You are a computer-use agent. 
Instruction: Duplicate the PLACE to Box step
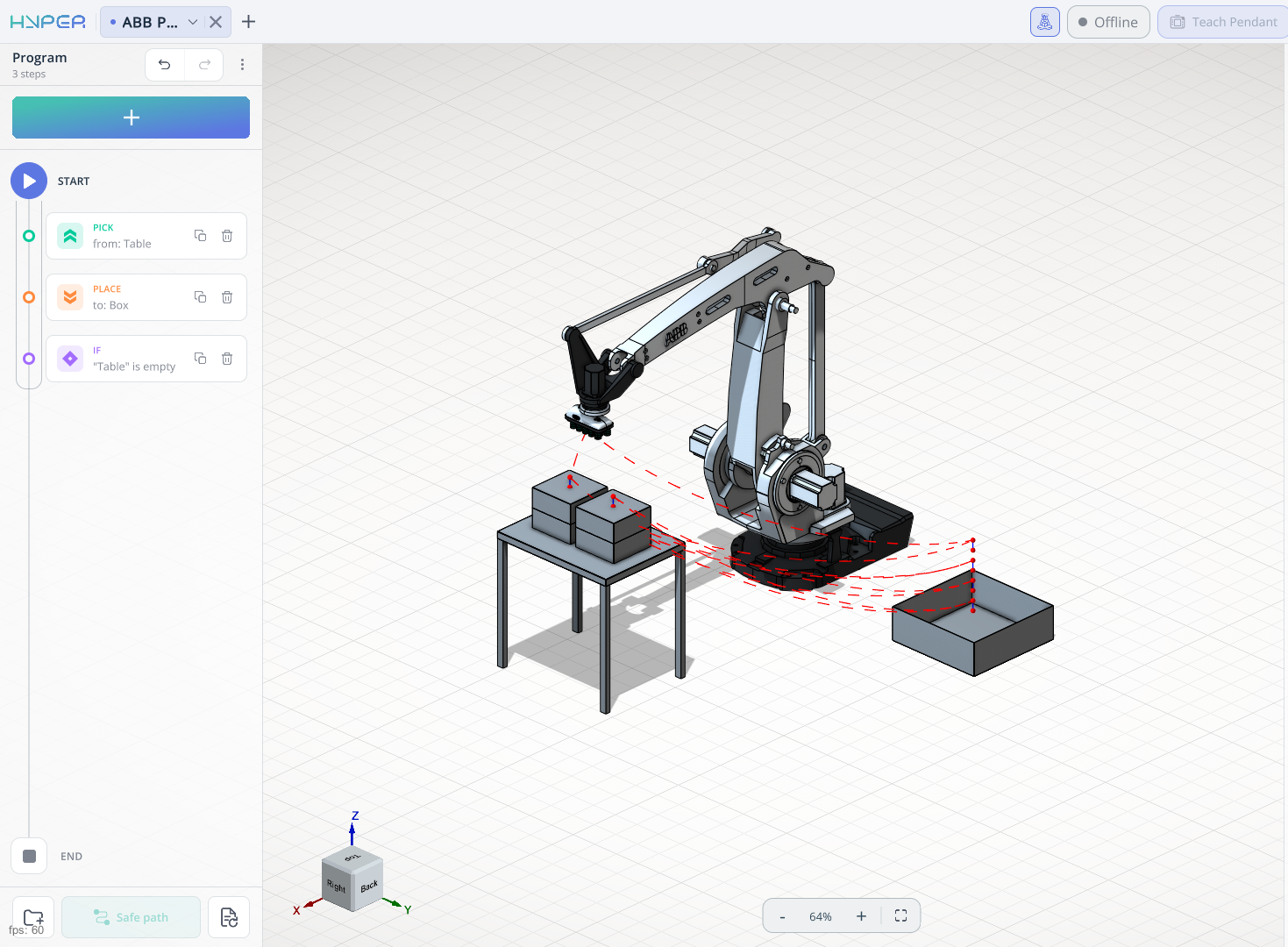[x=200, y=297]
